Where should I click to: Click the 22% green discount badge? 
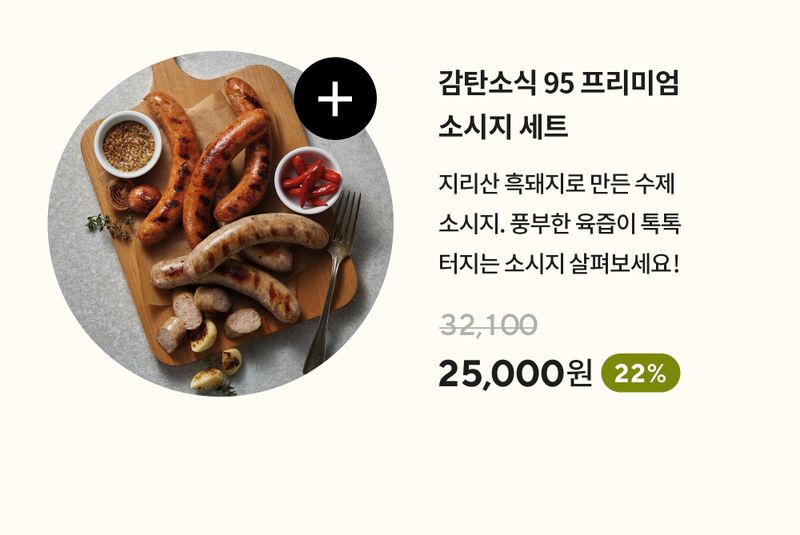[x=641, y=373]
